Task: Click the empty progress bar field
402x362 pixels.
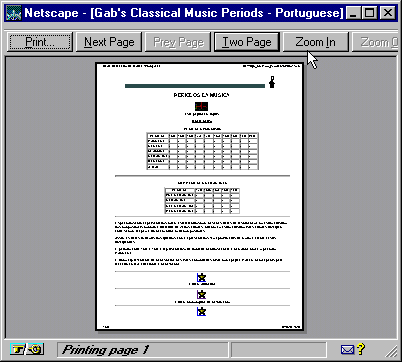Action: coord(278,350)
